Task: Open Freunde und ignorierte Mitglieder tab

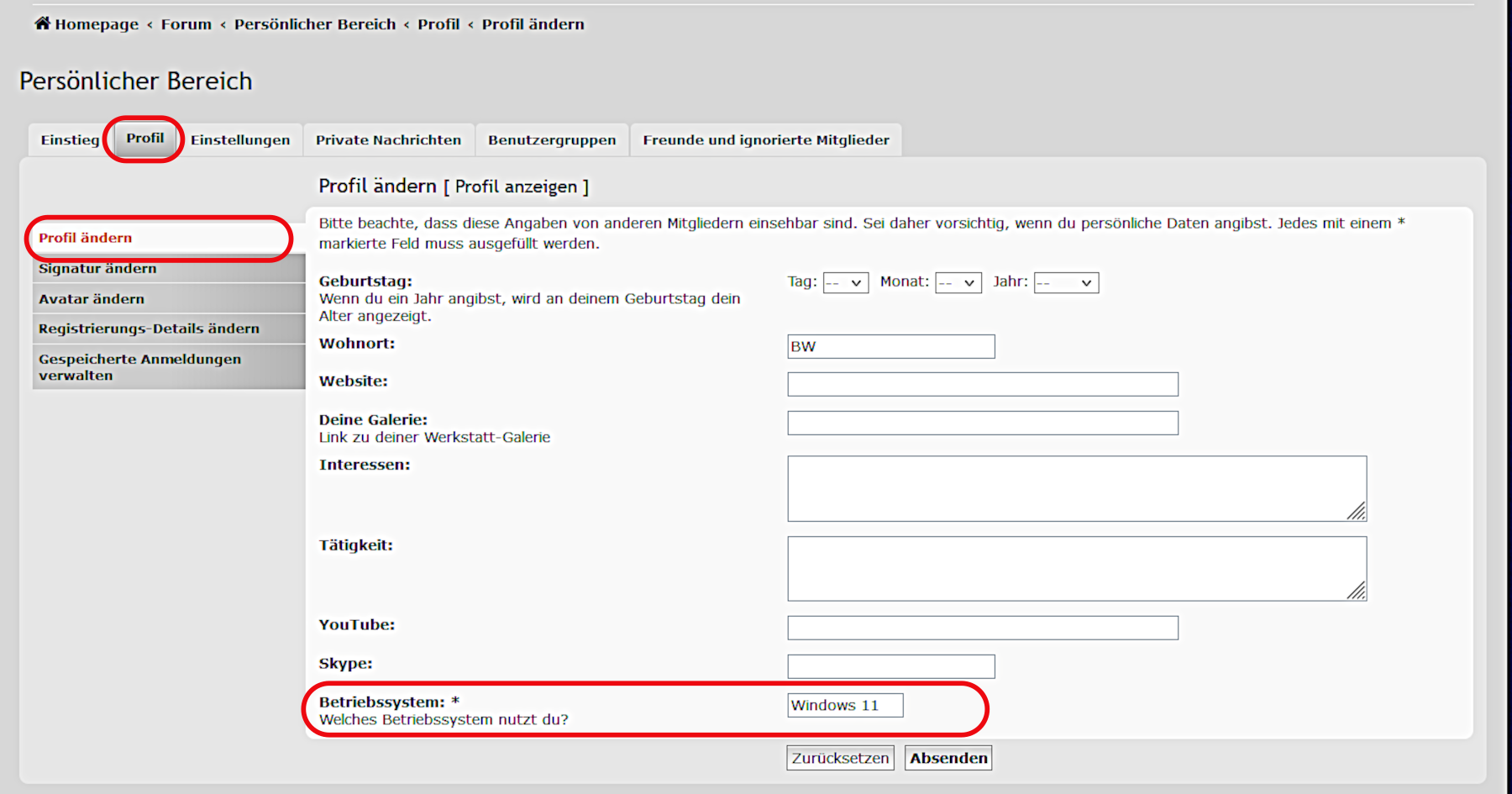Action: tap(765, 140)
